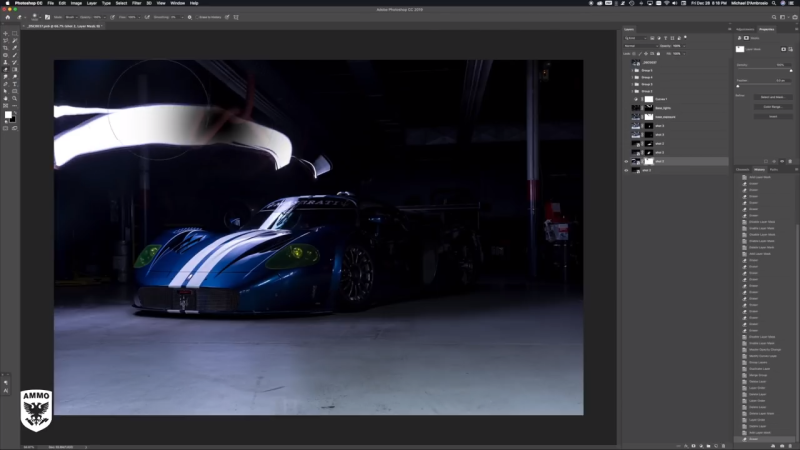Click the Home icon in the options bar
Screen dimensions: 800x450
tap(6, 17)
